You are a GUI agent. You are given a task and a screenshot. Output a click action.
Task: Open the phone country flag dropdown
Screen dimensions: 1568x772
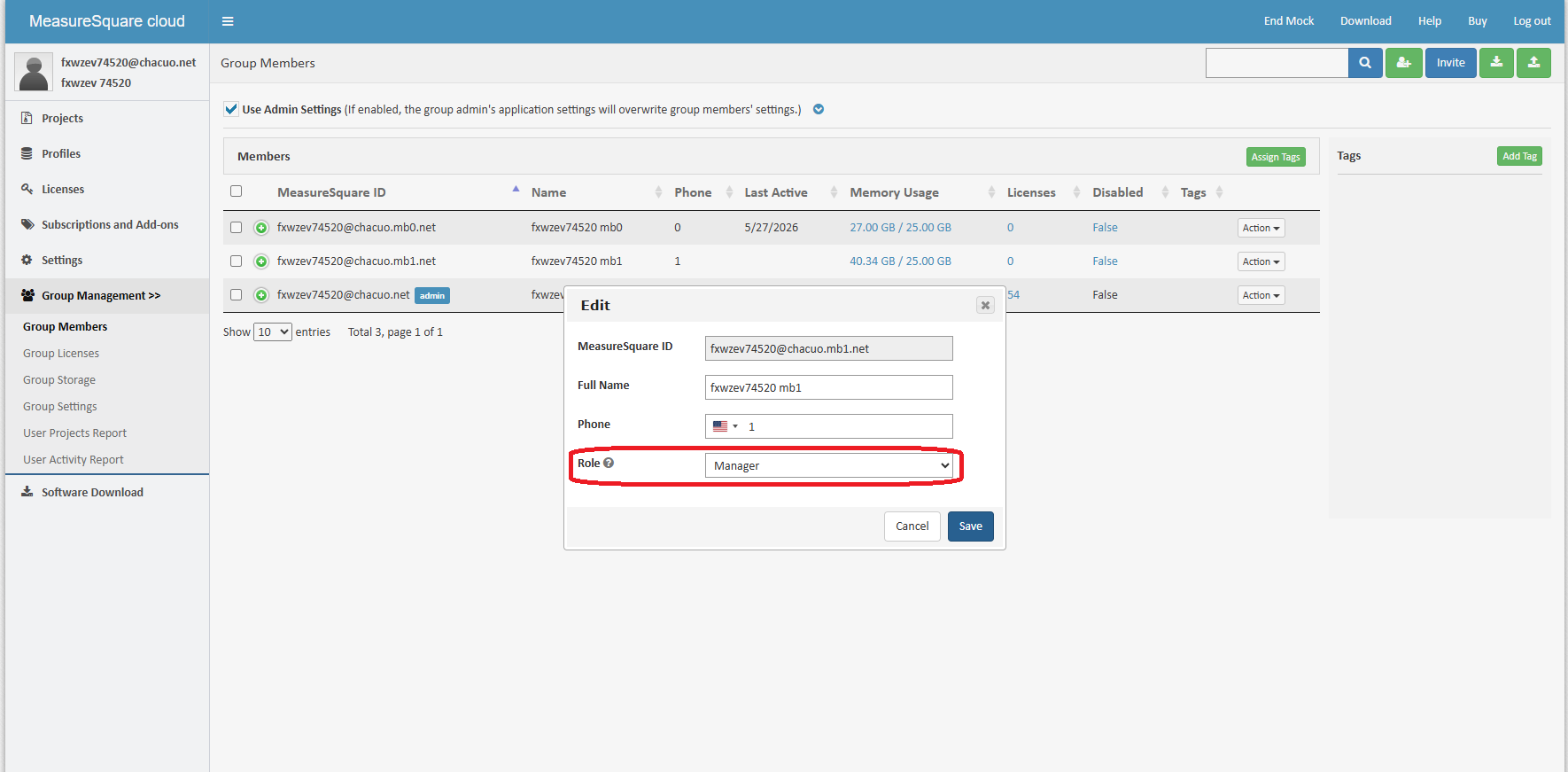tap(725, 426)
